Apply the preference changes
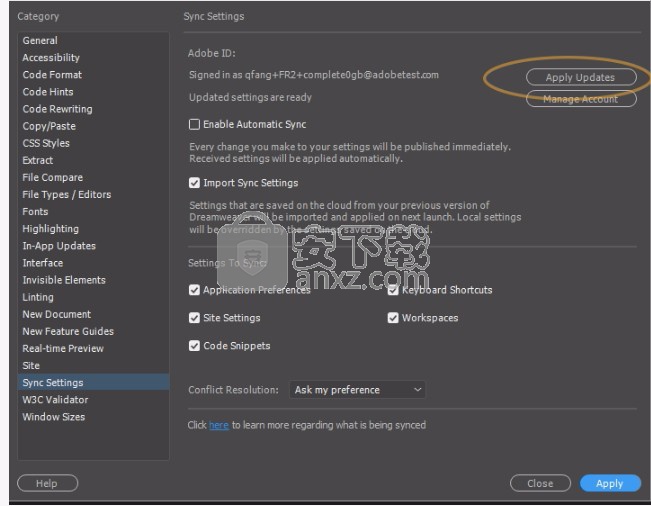 coord(610,483)
